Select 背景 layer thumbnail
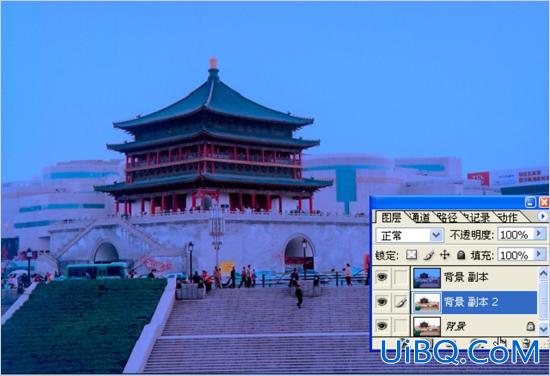This screenshot has width=550, height=376. pos(427,327)
